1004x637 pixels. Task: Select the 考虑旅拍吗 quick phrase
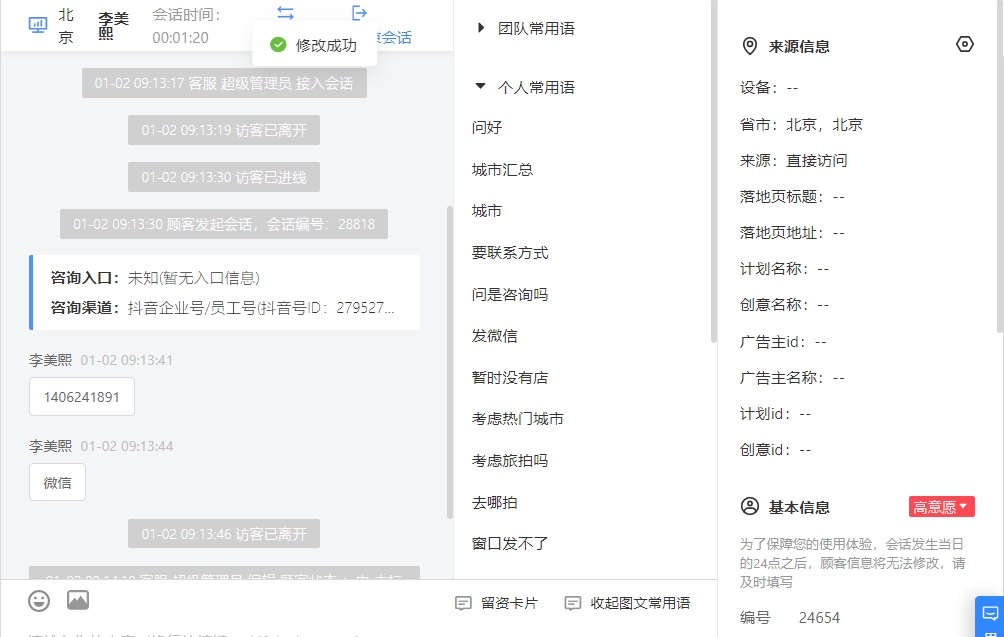click(510, 460)
